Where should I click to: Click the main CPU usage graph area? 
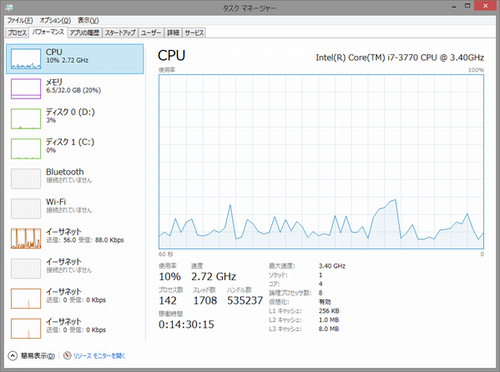click(x=321, y=162)
